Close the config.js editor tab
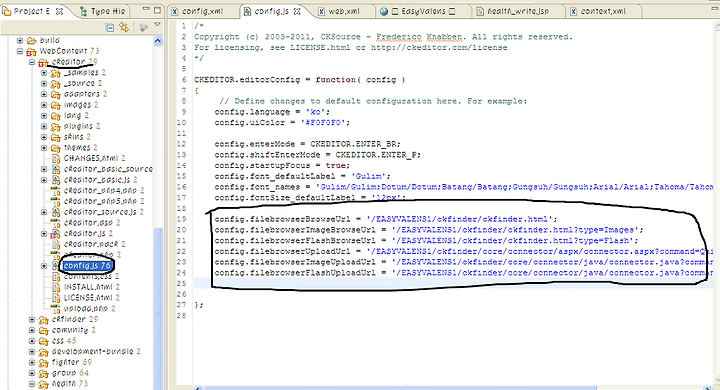The image size is (720, 390). (297, 11)
